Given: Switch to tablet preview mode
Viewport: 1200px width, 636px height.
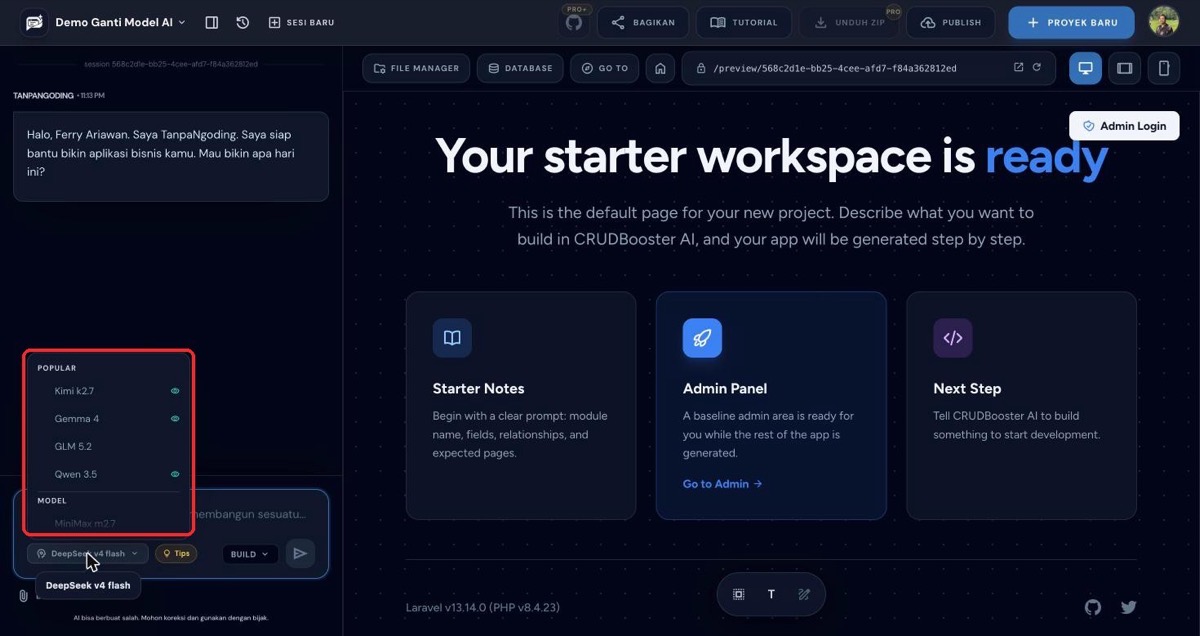Looking at the screenshot, I should click(1125, 68).
